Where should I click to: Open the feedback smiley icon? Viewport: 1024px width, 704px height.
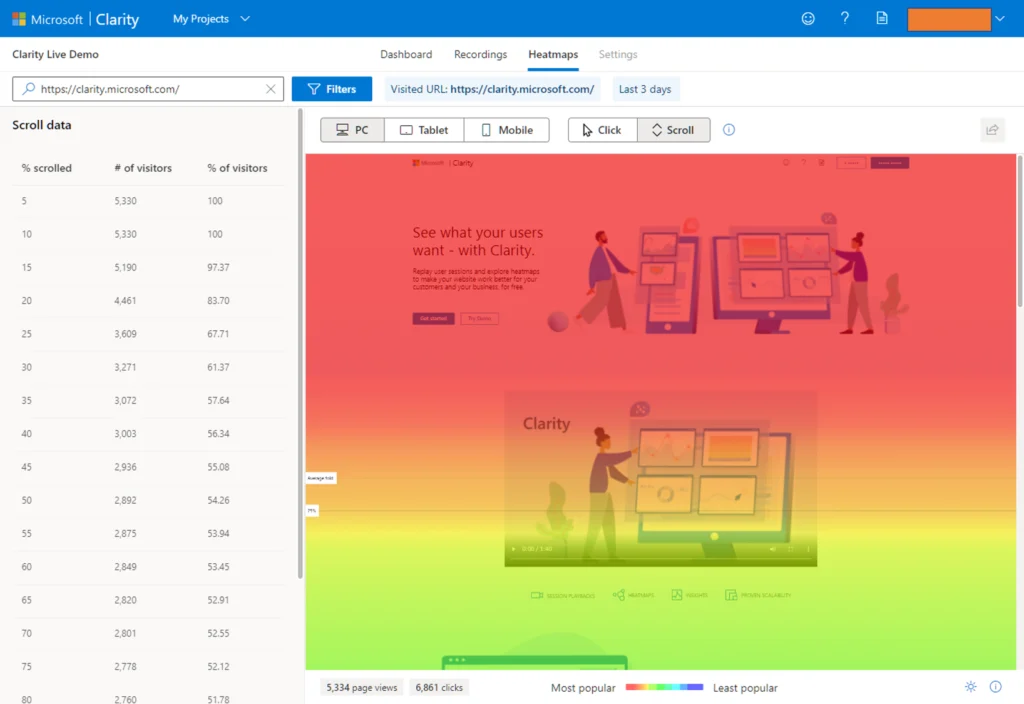point(808,18)
